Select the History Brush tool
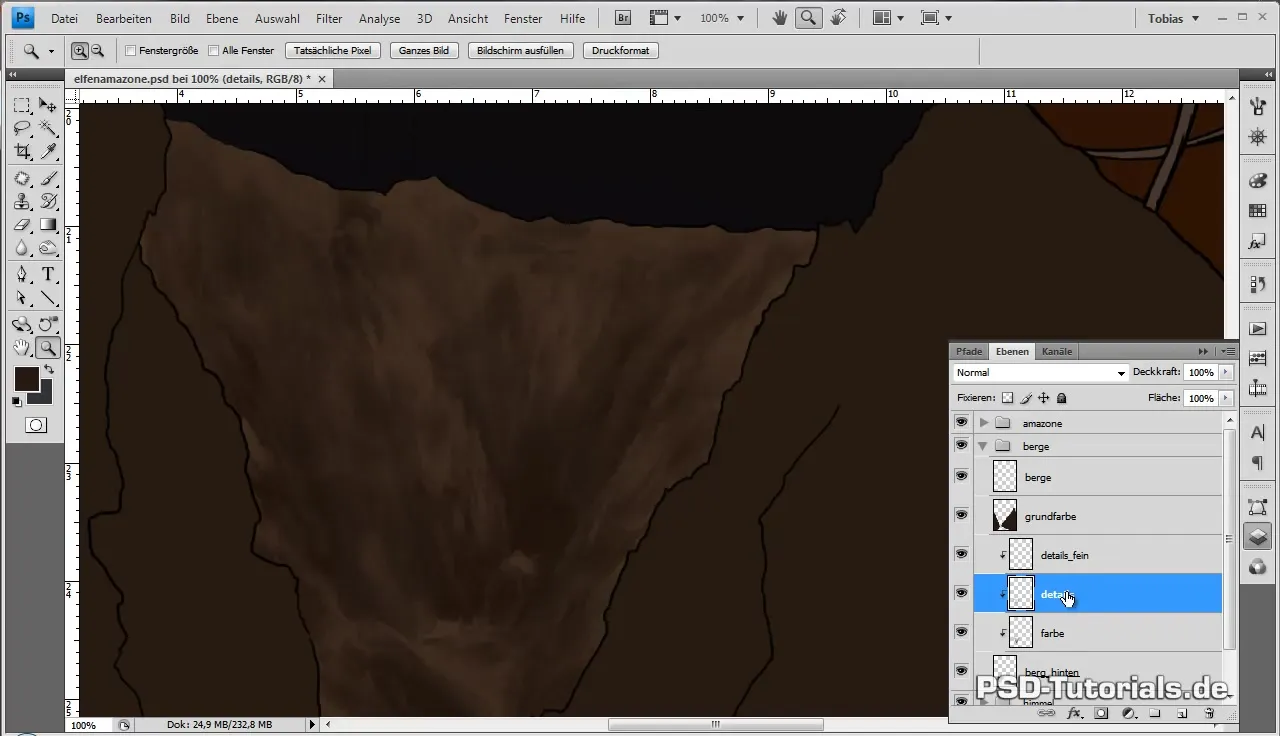 pyautogui.click(x=47, y=202)
